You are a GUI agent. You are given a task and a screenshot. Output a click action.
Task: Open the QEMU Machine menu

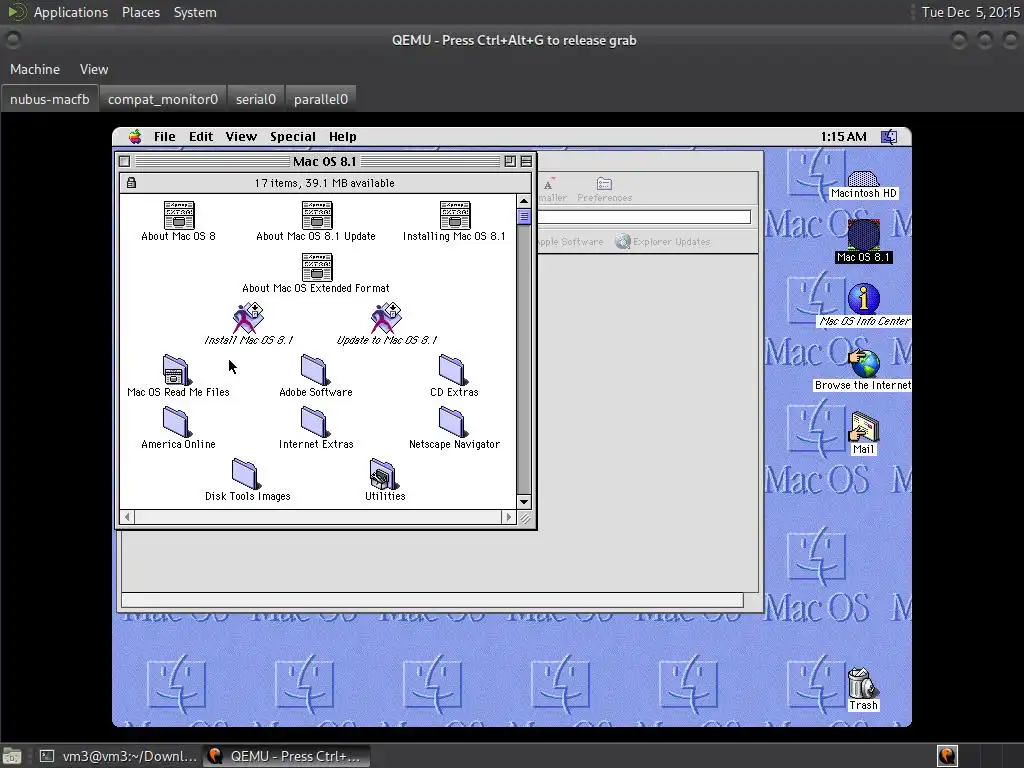tap(35, 69)
